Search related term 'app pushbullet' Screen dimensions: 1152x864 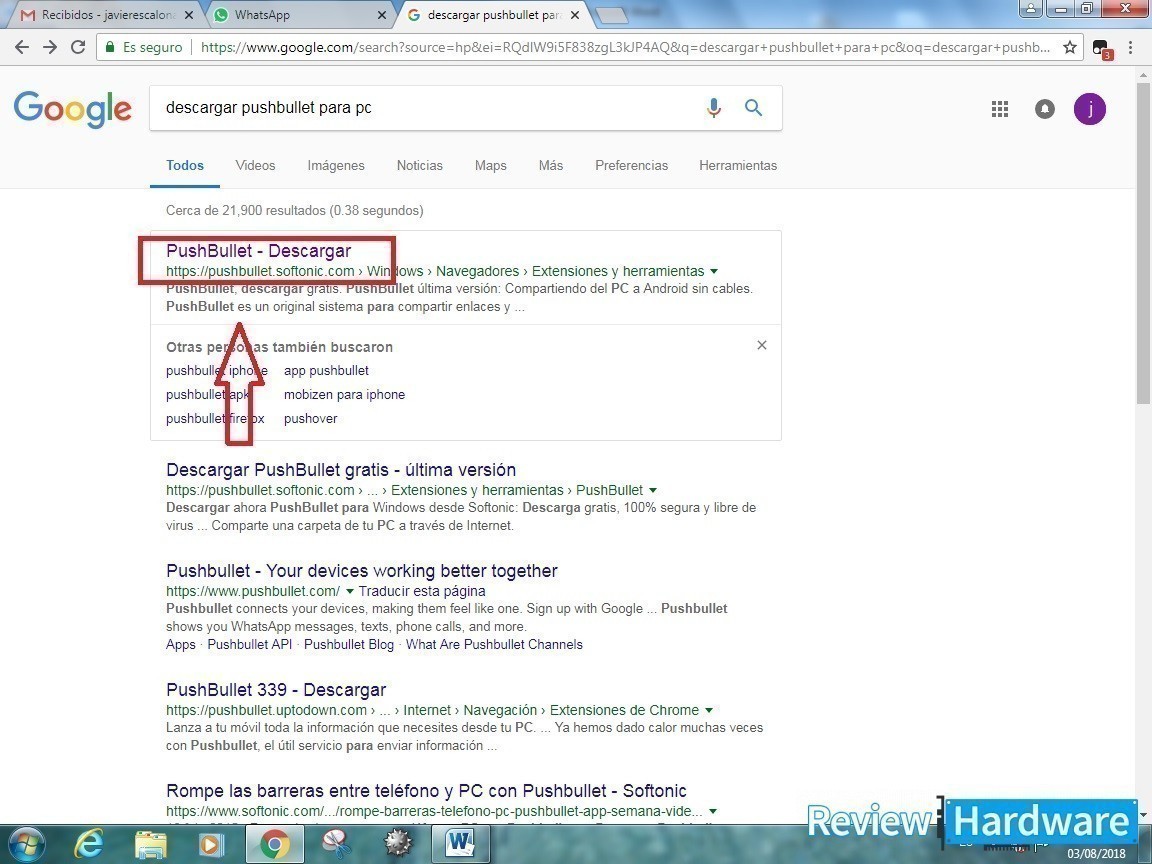326,371
